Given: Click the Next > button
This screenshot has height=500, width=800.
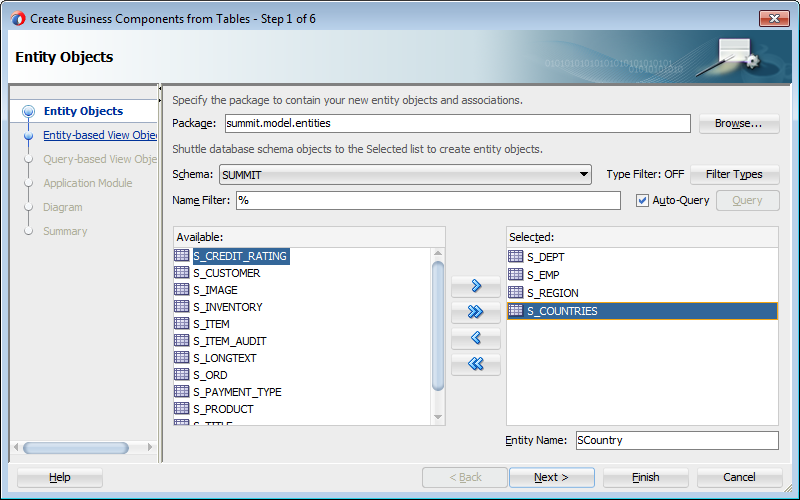Looking at the screenshot, I should pos(552,477).
